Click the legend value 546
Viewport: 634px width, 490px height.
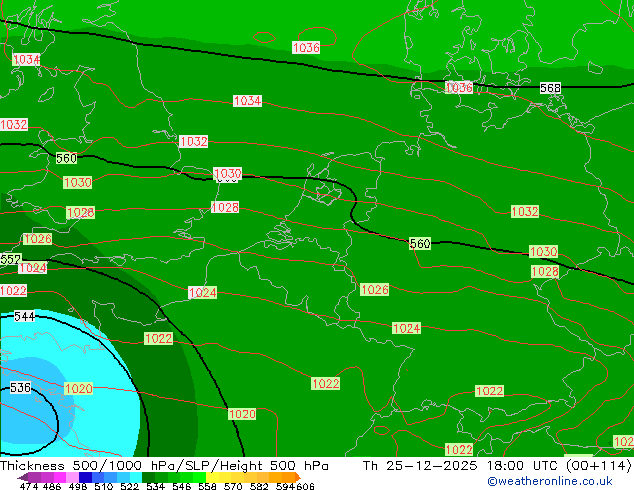pos(181,486)
